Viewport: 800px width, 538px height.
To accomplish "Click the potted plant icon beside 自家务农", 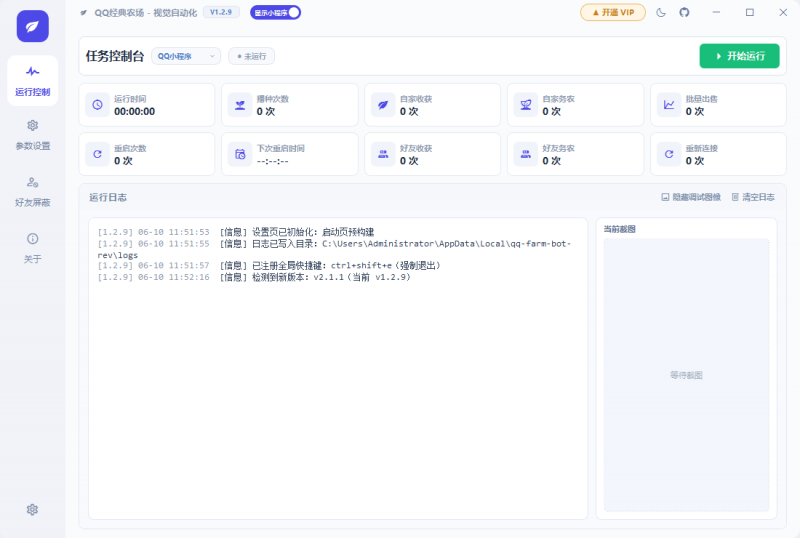I will pyautogui.click(x=526, y=105).
